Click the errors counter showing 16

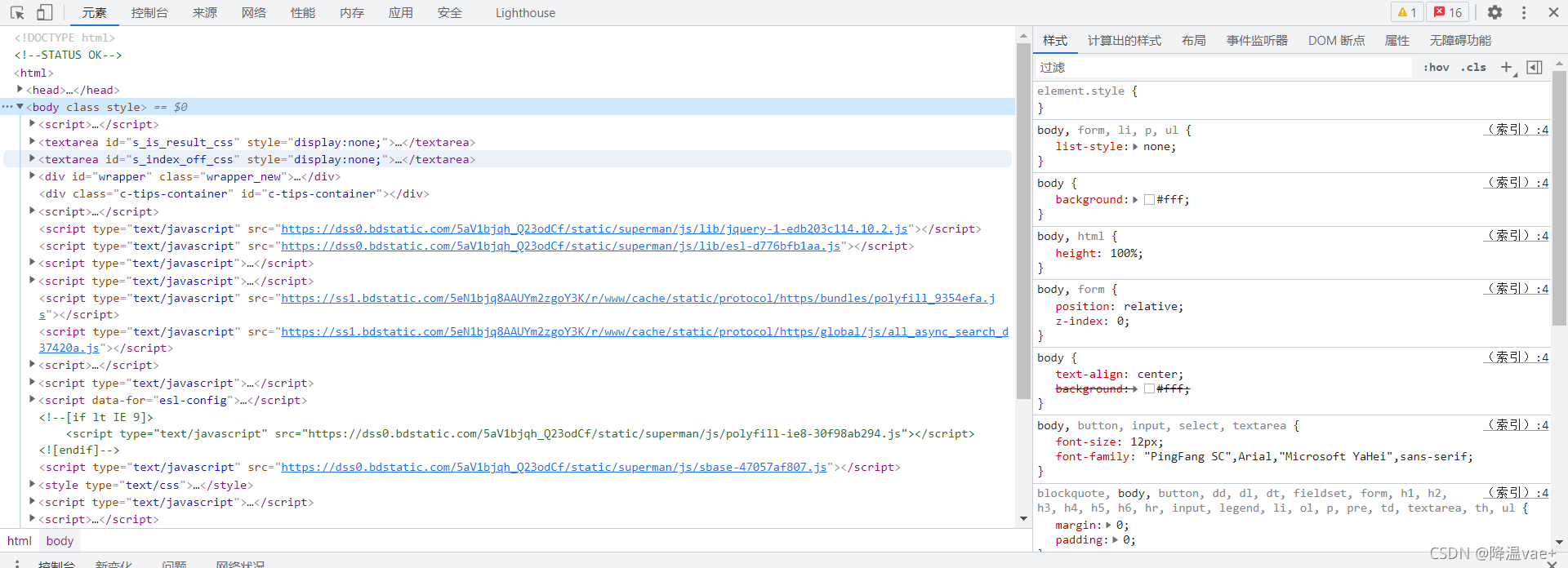pyautogui.click(x=1448, y=12)
